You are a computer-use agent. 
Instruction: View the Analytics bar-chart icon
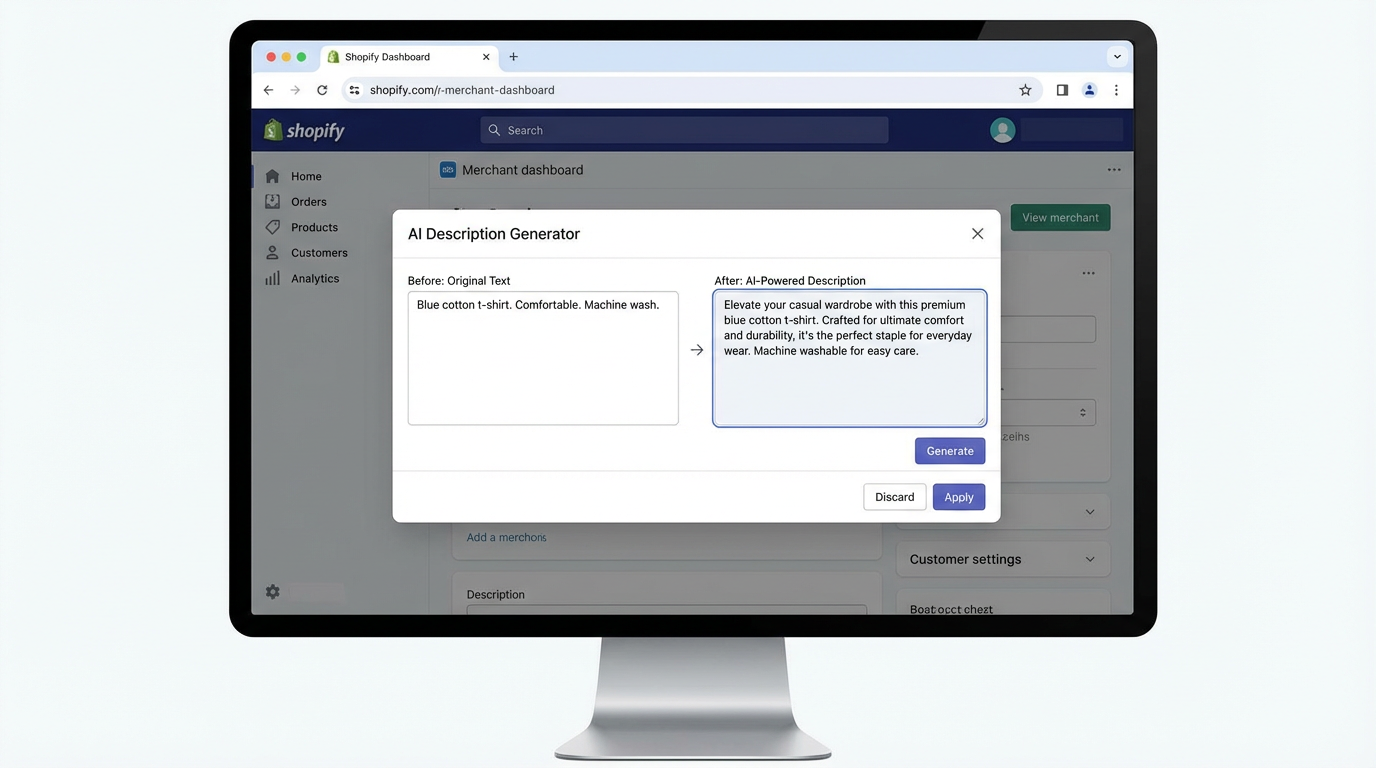(x=272, y=278)
